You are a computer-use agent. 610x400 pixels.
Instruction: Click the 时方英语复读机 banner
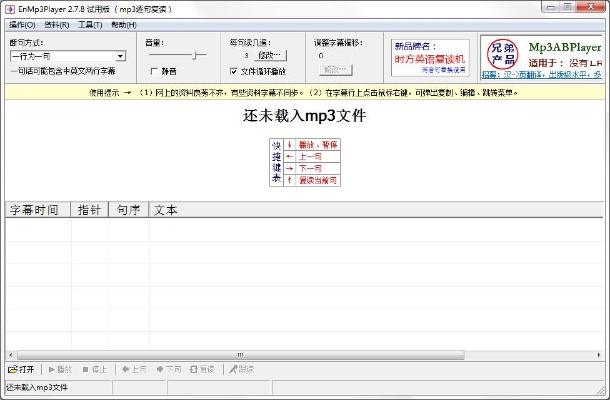pyautogui.click(x=430, y=58)
